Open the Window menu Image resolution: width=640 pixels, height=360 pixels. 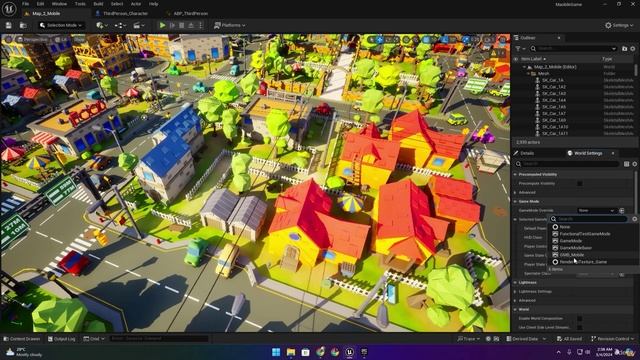pos(59,4)
